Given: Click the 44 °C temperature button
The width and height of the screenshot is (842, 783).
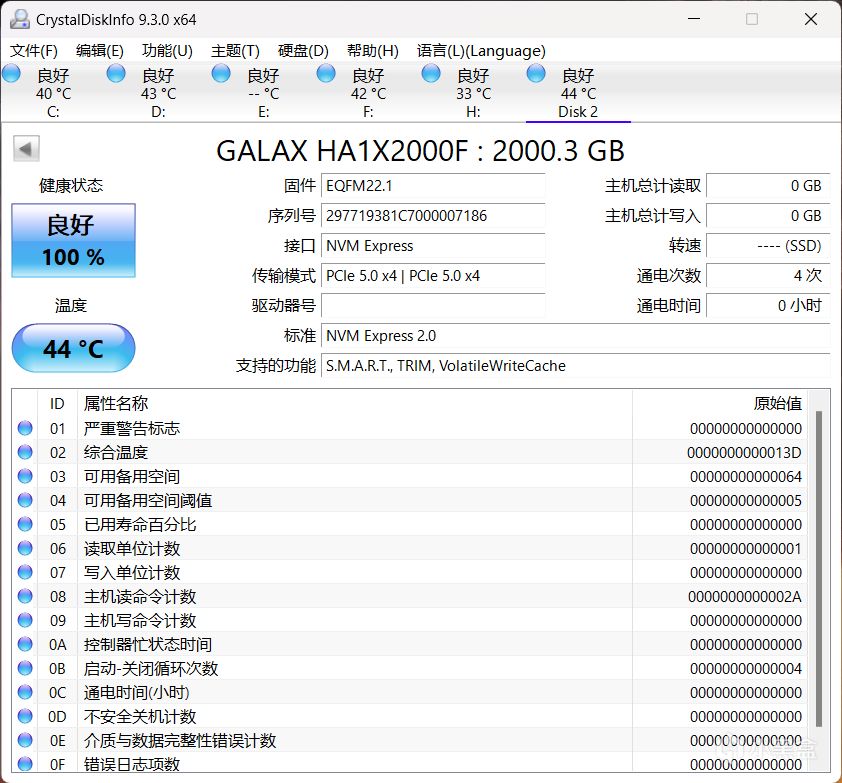Looking at the screenshot, I should [x=74, y=348].
